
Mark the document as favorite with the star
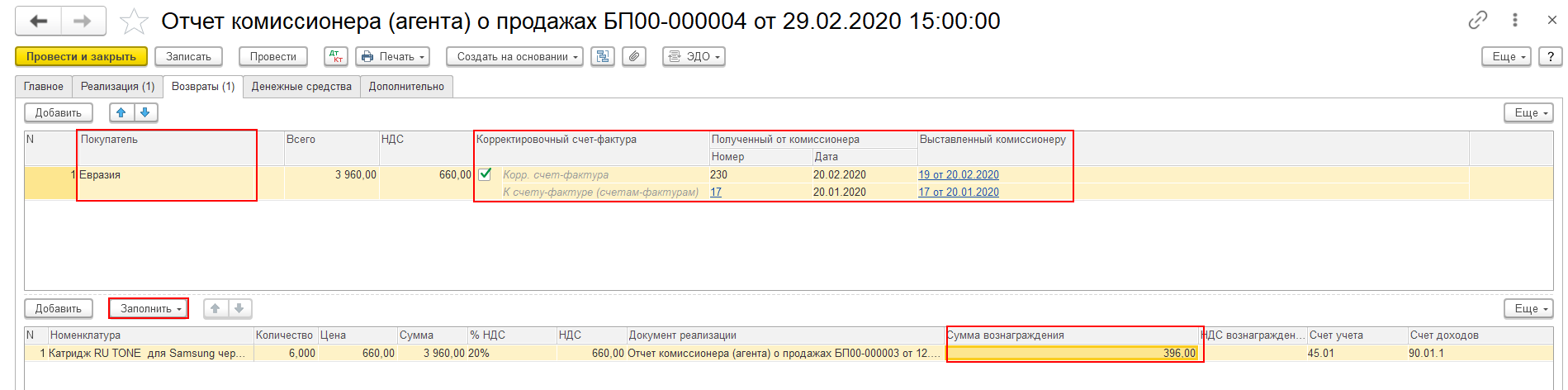tap(134, 21)
